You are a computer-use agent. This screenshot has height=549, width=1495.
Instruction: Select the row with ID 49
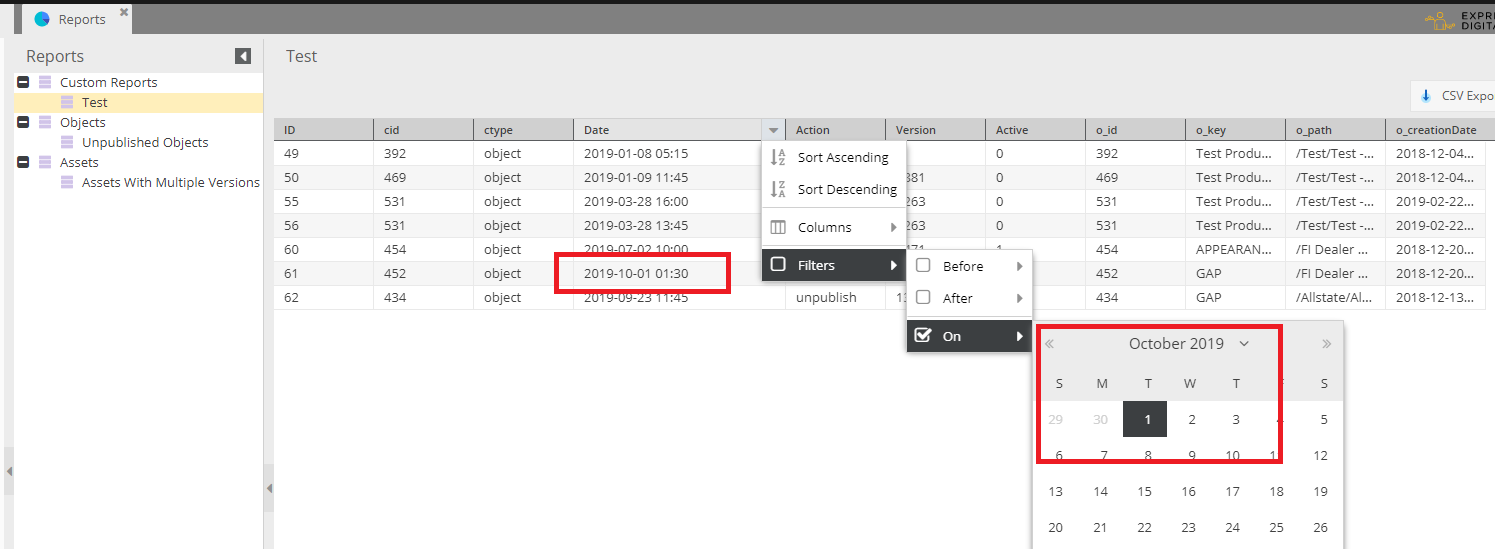click(880, 154)
